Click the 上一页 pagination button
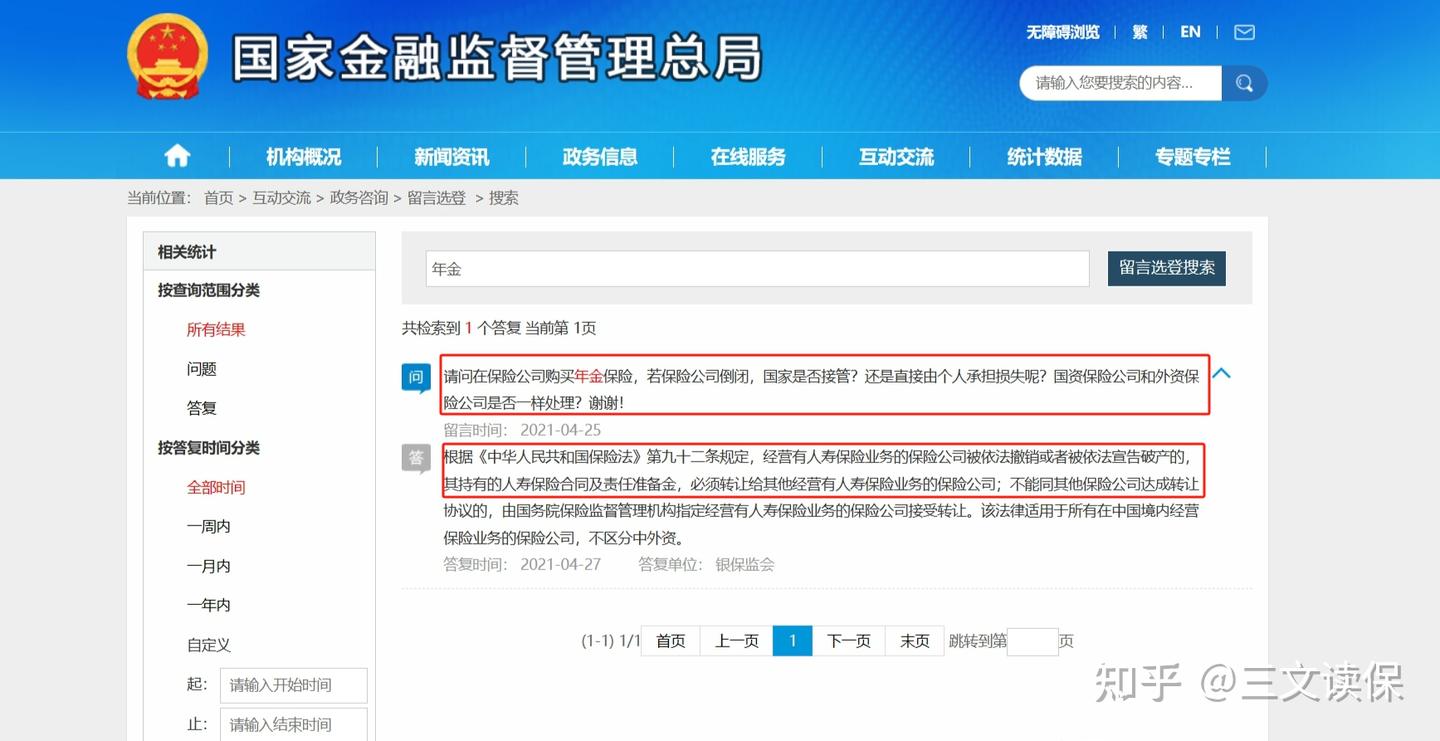Image resolution: width=1440 pixels, height=741 pixels. point(736,641)
